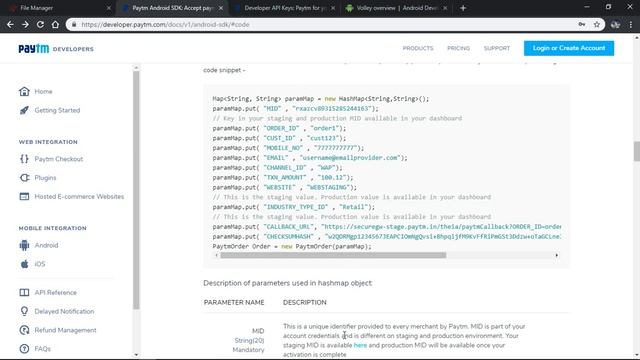Image resolution: width=640 pixels, height=360 pixels.
Task: Click DESCRIPTION column header
Action: tap(304, 302)
